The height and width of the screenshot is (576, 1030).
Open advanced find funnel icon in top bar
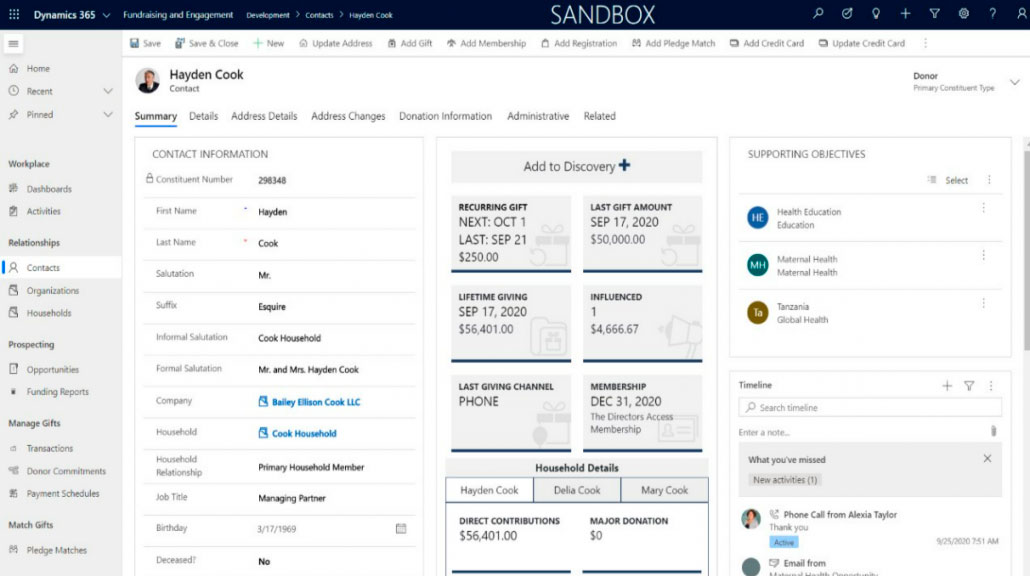(934, 14)
